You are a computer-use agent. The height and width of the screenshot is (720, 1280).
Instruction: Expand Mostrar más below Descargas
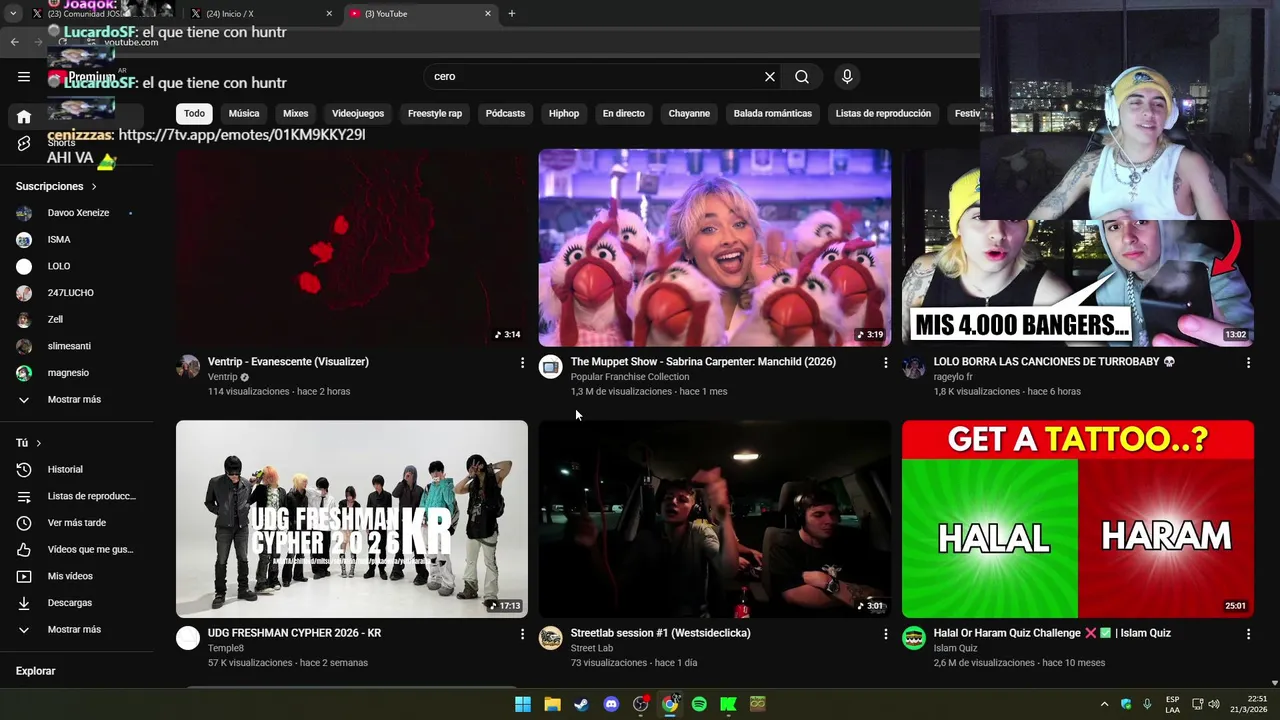point(76,630)
